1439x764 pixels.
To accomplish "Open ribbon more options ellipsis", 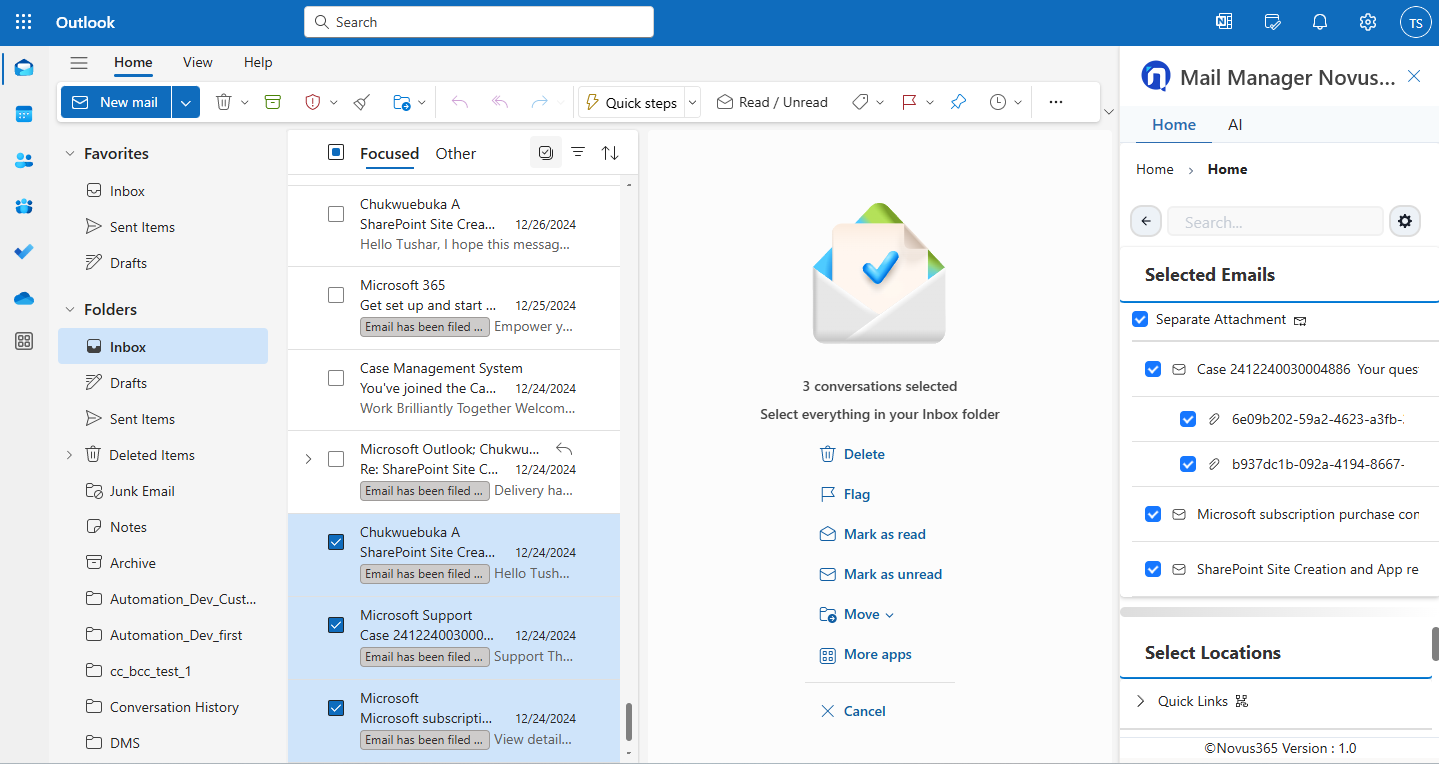I will click(x=1056, y=102).
